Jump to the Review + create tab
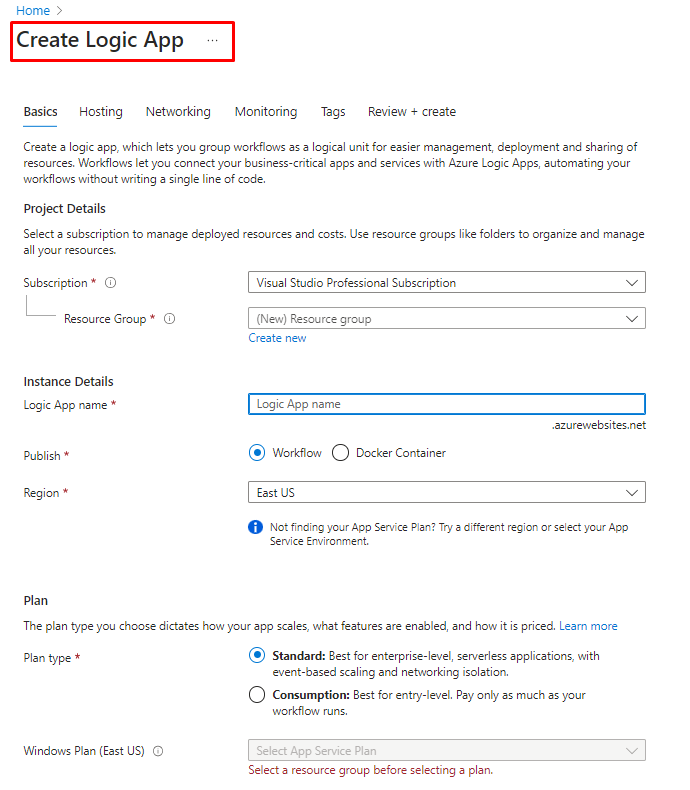Image resolution: width=690 pixels, height=790 pixels. pos(412,112)
